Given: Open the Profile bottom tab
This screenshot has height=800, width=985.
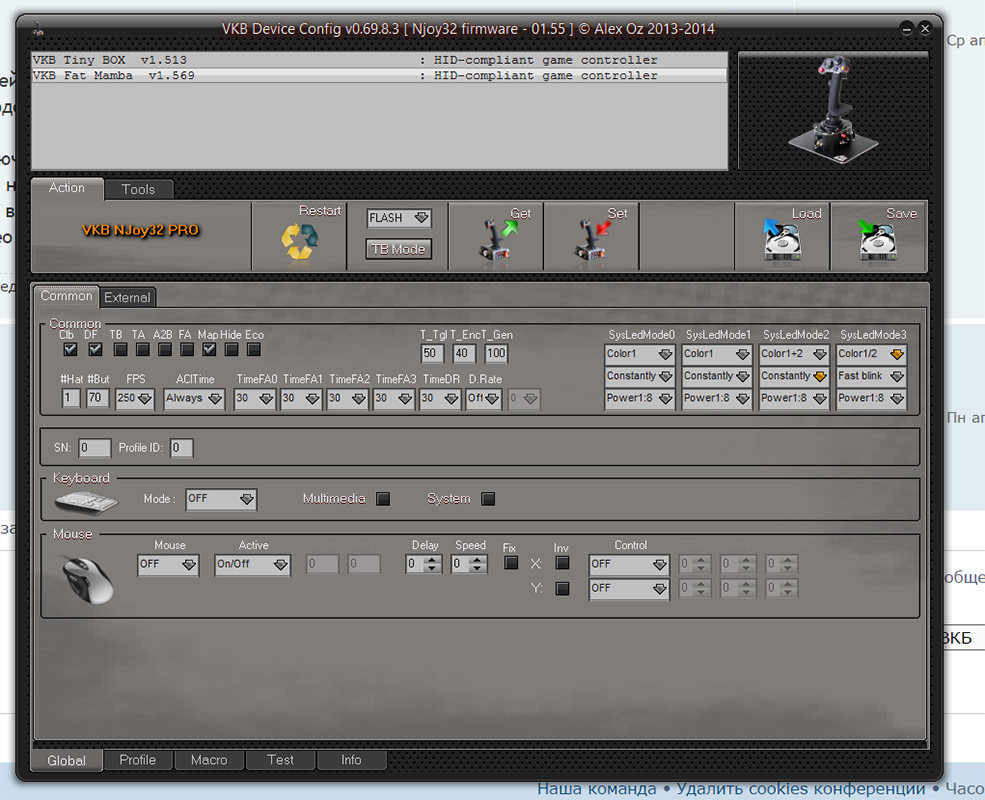Looking at the screenshot, I should point(138,760).
